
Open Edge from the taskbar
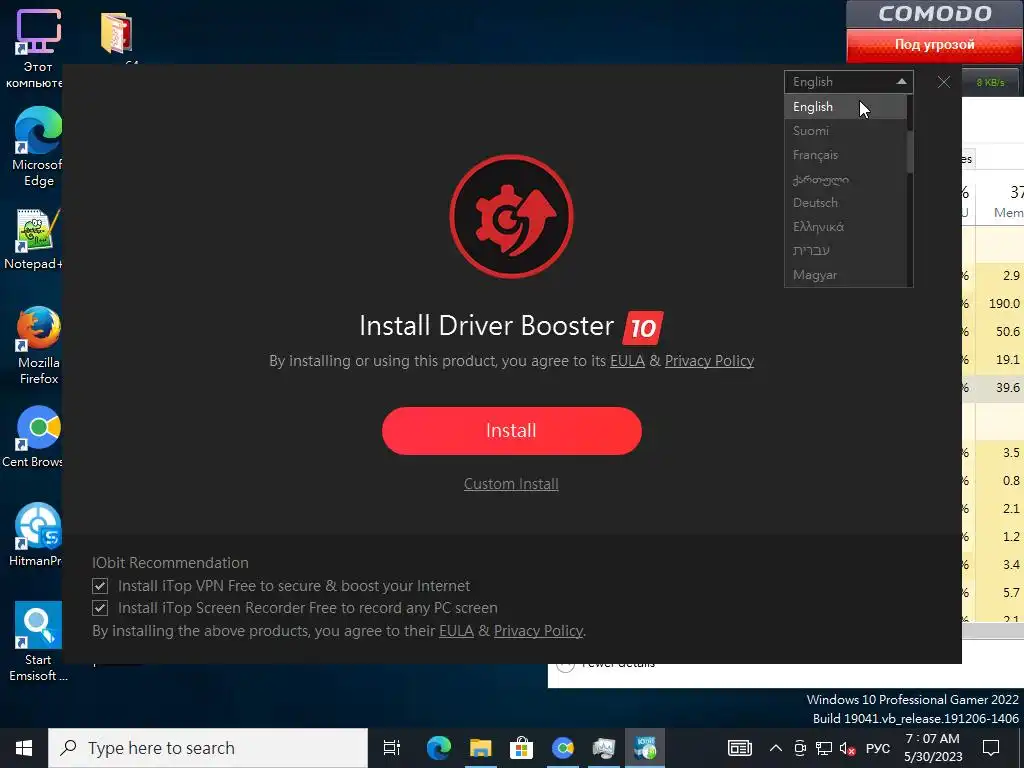pyautogui.click(x=439, y=748)
